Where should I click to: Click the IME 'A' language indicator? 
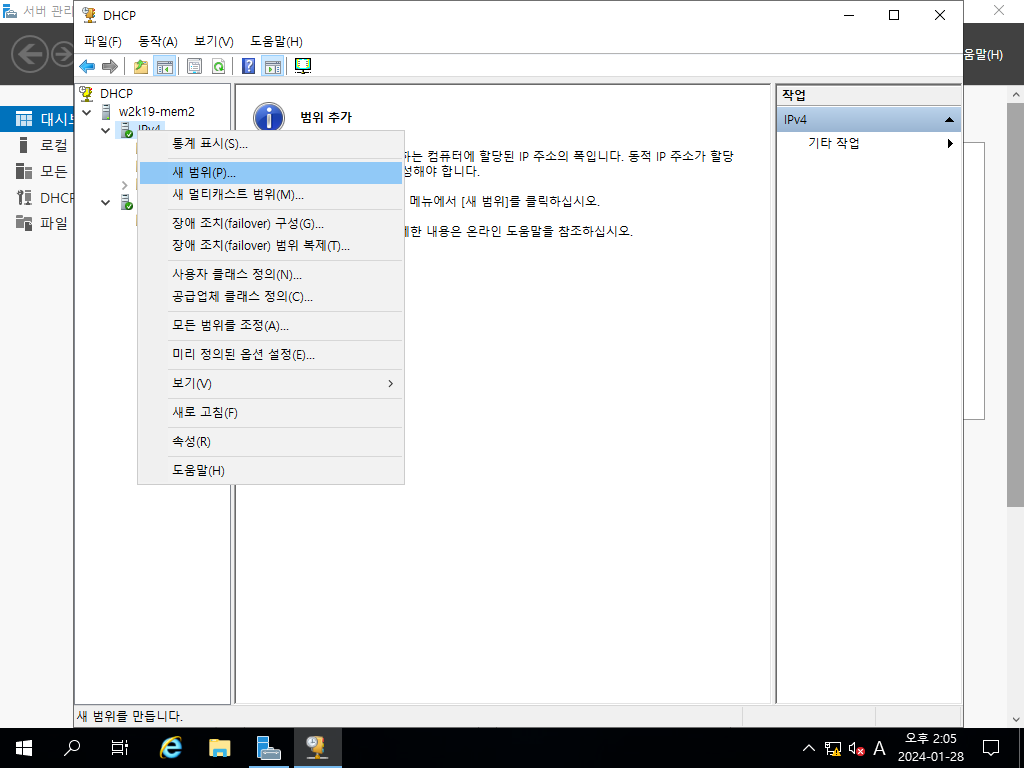879,748
